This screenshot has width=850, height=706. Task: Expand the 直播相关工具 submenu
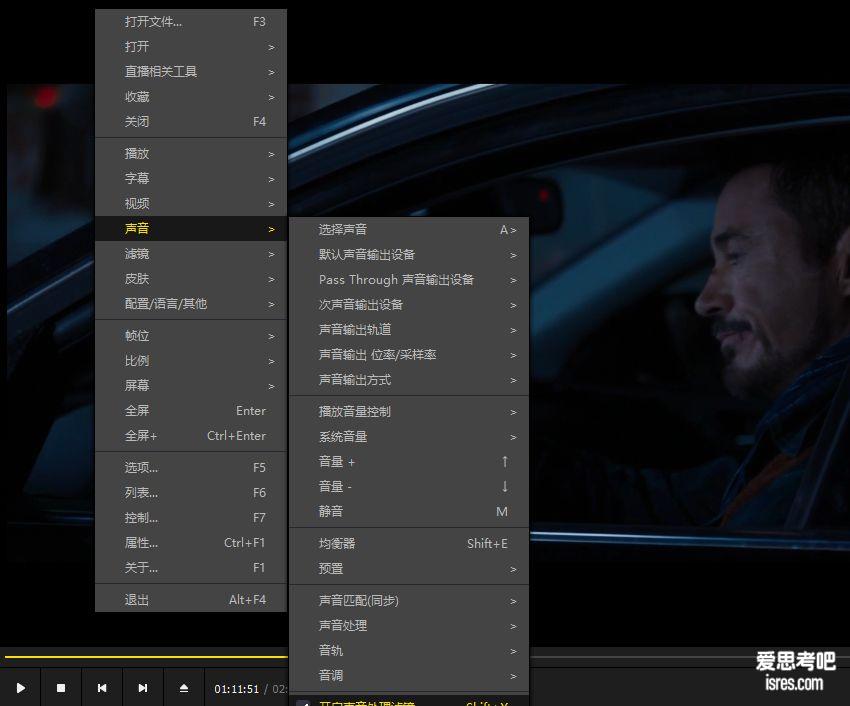[191, 72]
